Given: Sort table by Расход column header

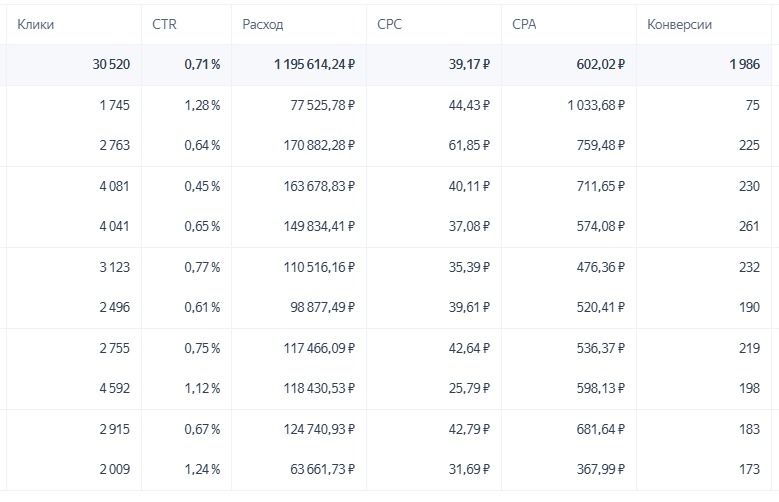Looking at the screenshot, I should (263, 24).
